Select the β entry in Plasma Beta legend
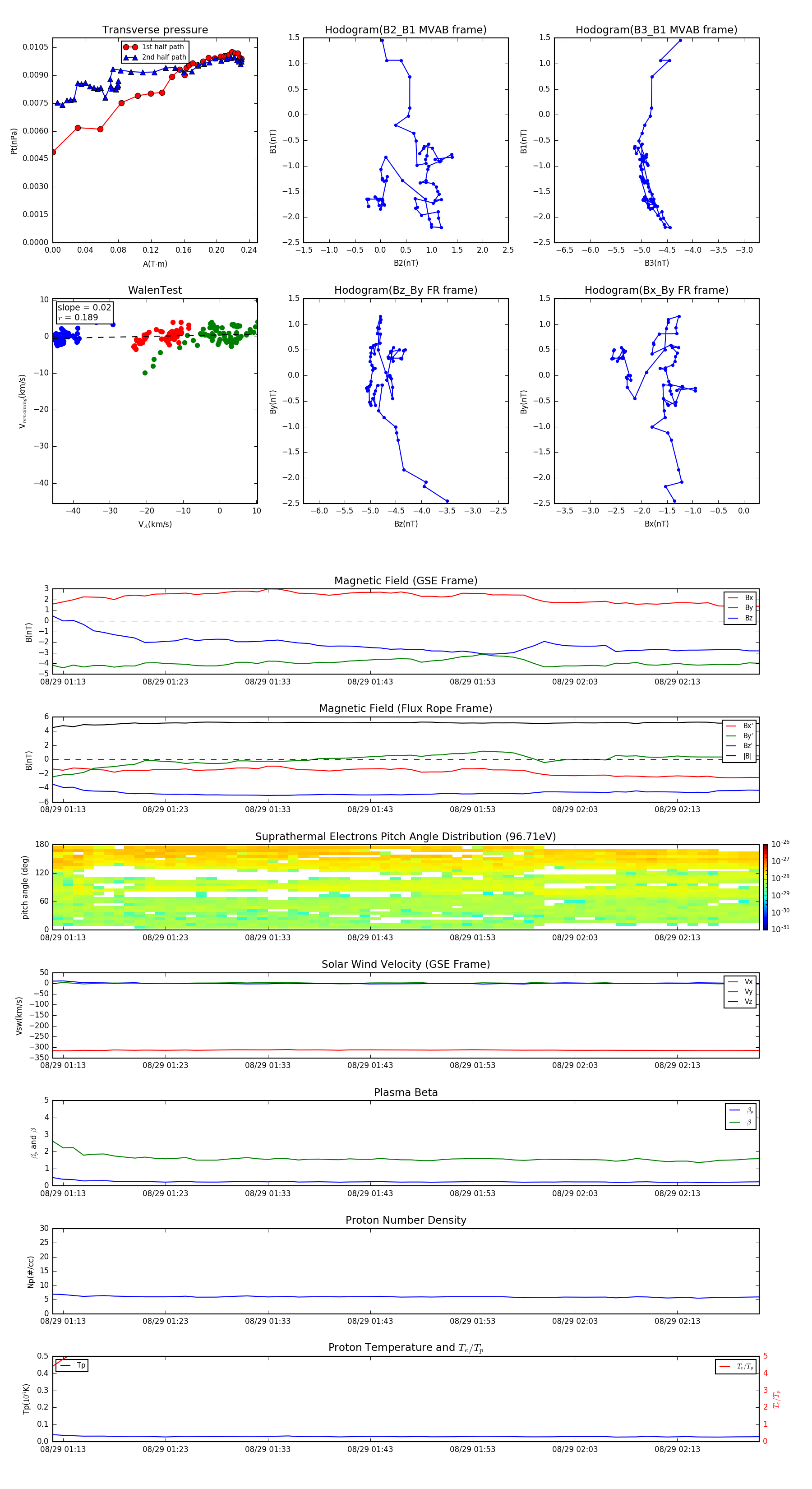Image resolution: width=812 pixels, height=1489 pixels. click(741, 1122)
